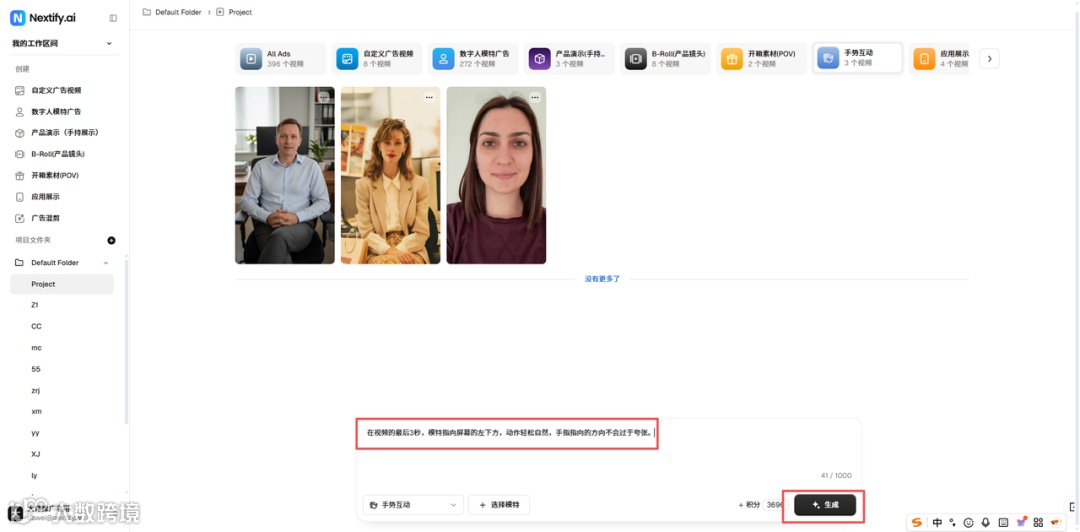This screenshot has height=532, width=1080.
Task: Open the 手势互动 type dropdown
Action: point(413,505)
